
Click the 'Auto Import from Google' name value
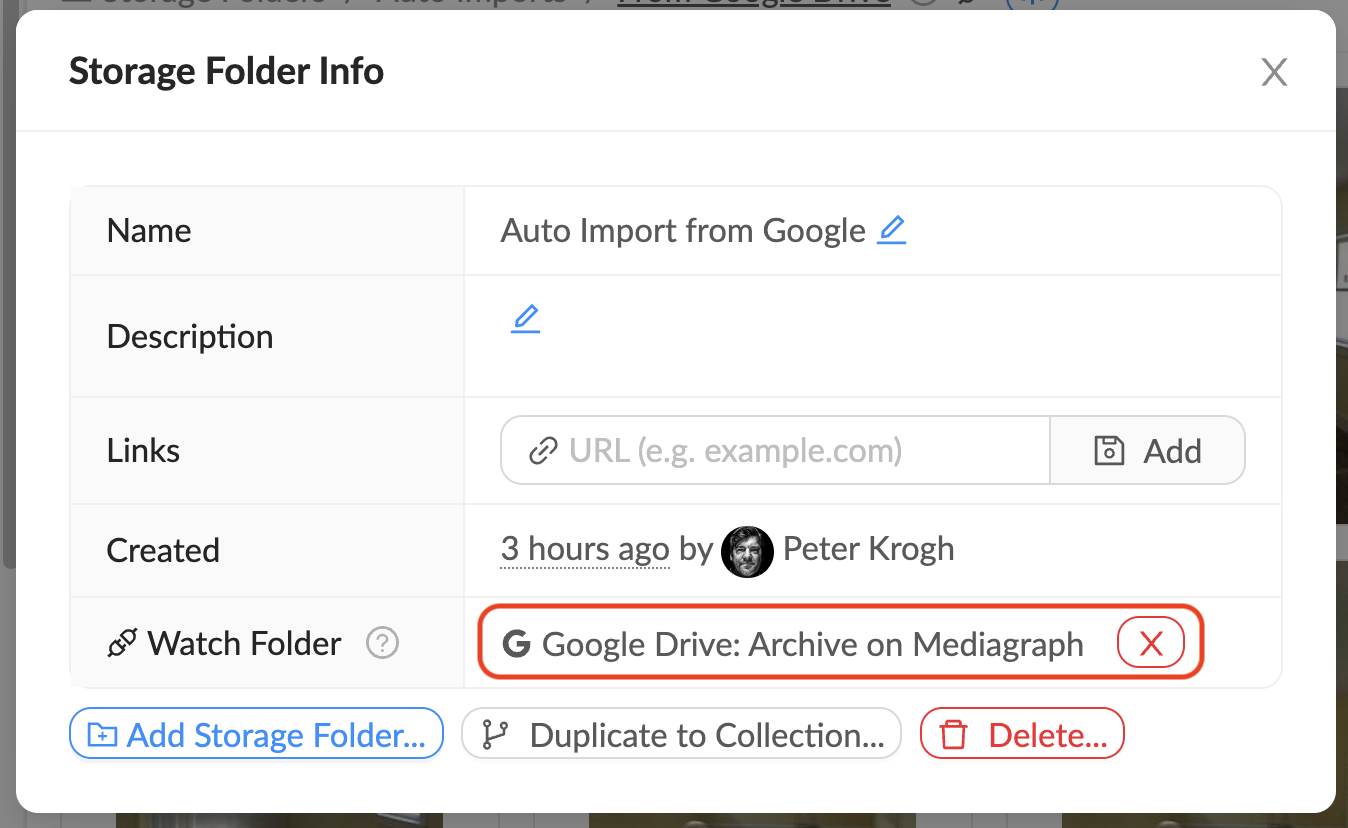coord(683,231)
